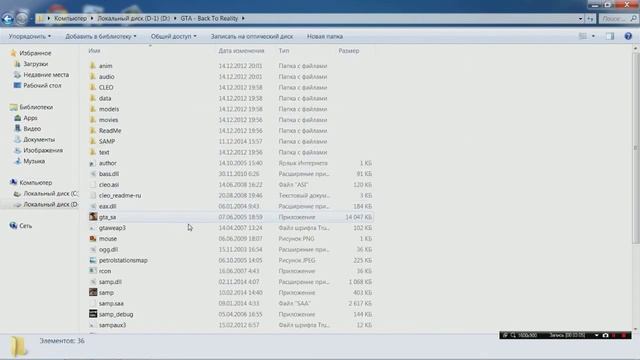This screenshot has height=360, width=640.
Task: Open Локальный диск (C:) in navigation pane
Action: [50, 193]
